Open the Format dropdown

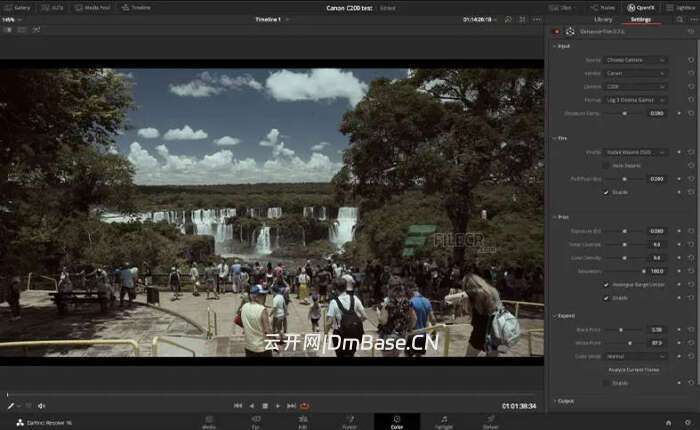click(635, 100)
